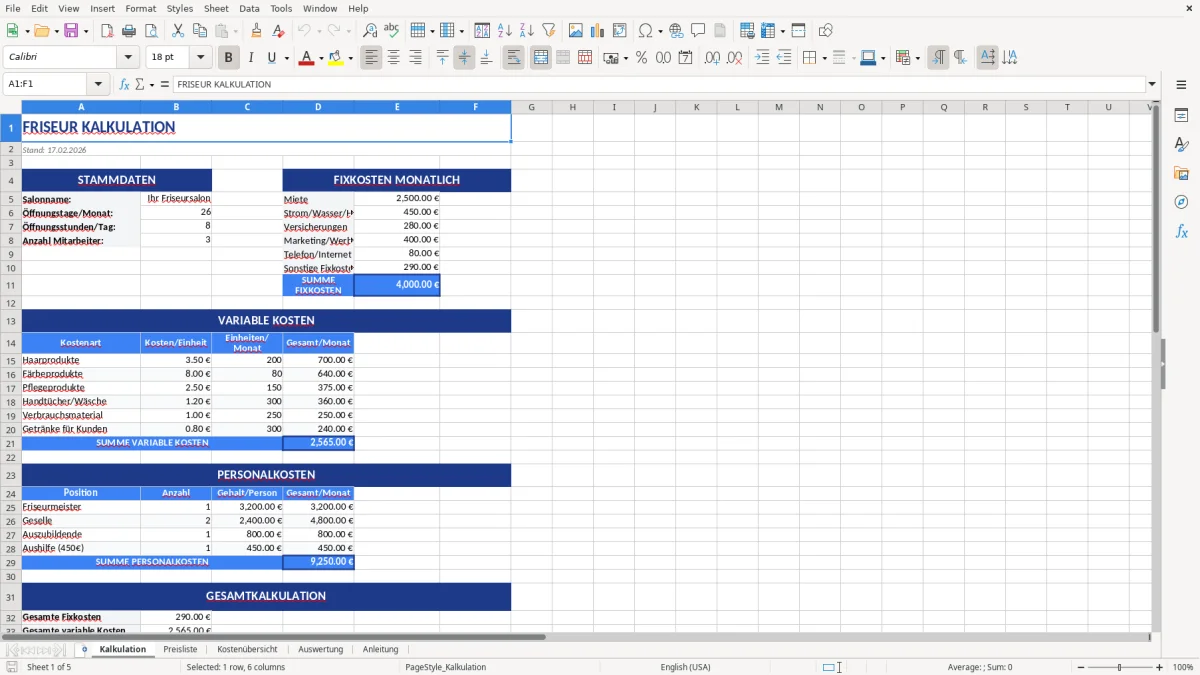This screenshot has width=1200, height=675.
Task: Sort the data ascending
Action: (505, 31)
